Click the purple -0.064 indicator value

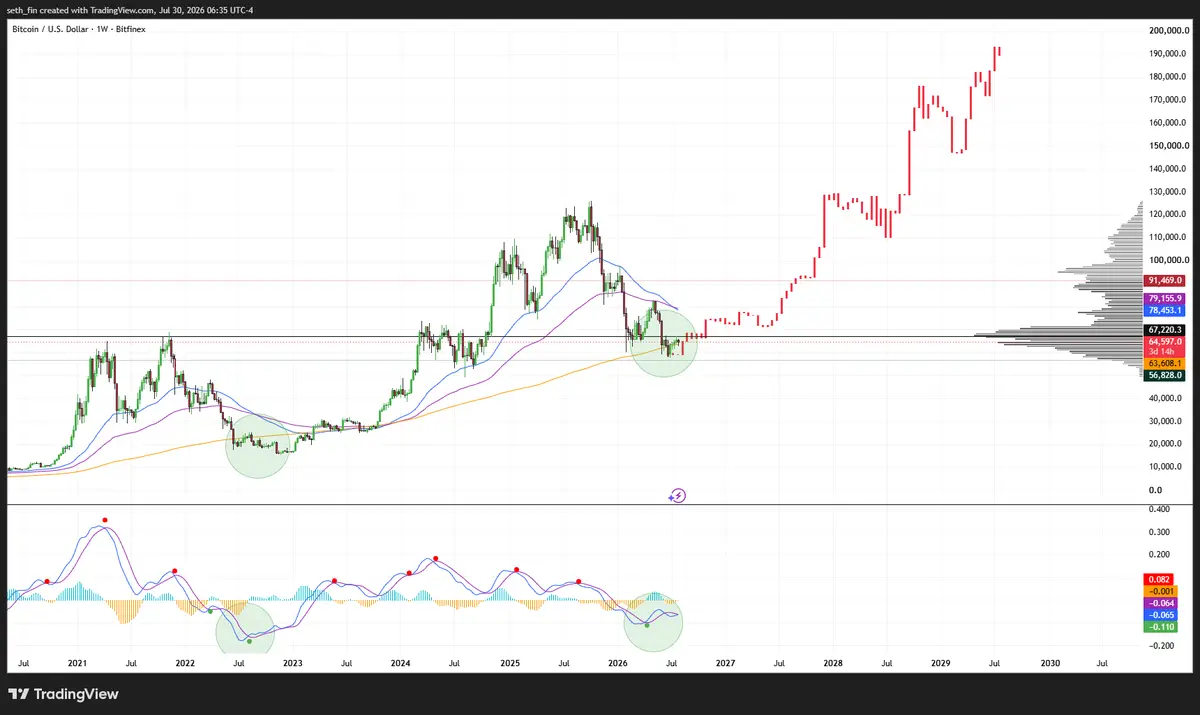tap(1162, 603)
